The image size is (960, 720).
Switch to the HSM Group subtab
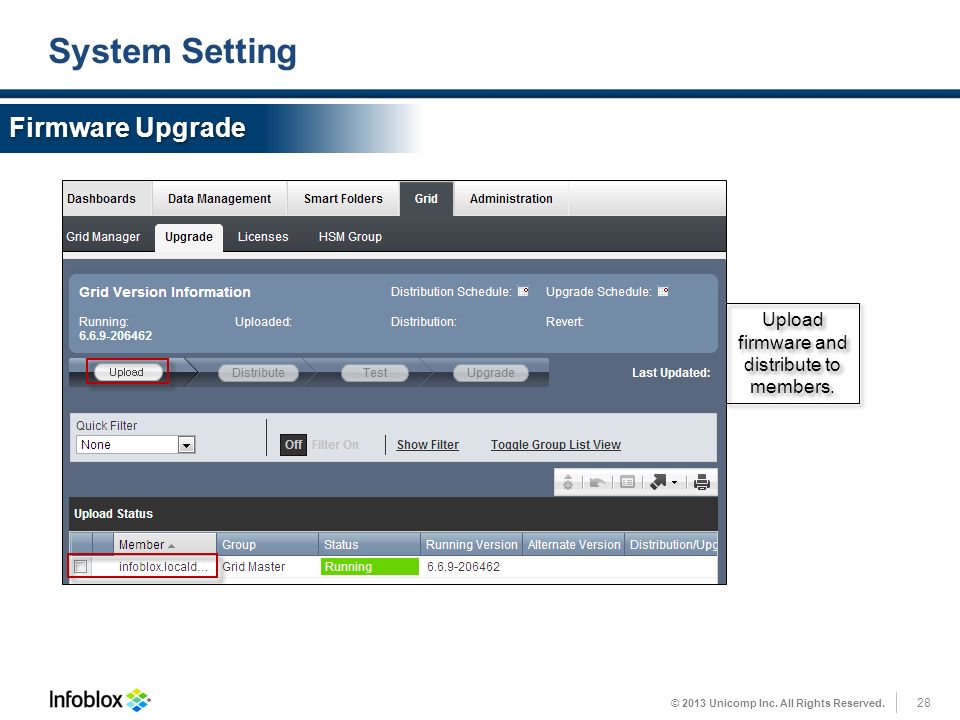[x=350, y=237]
